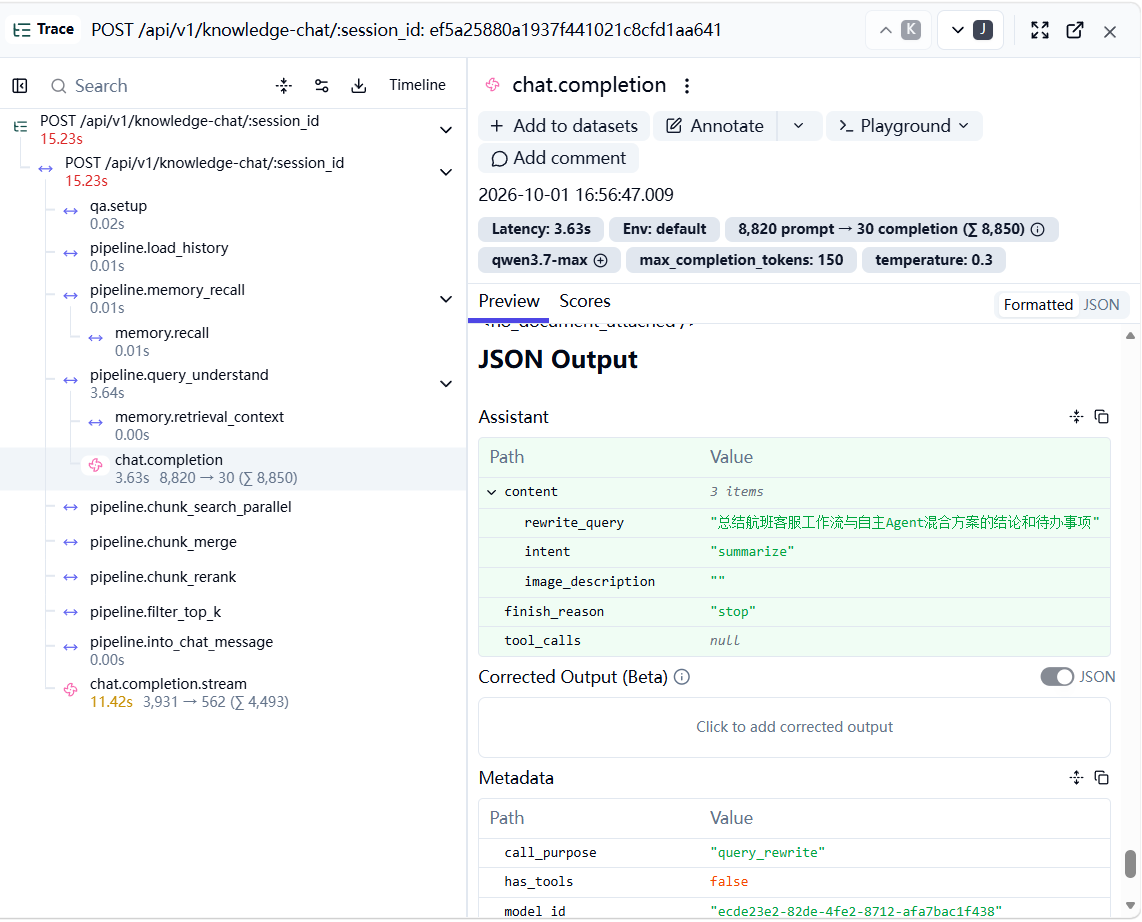Select the pipeline.chunk_merge span
Viewport: 1142px width, 922px height.
[x=163, y=543]
